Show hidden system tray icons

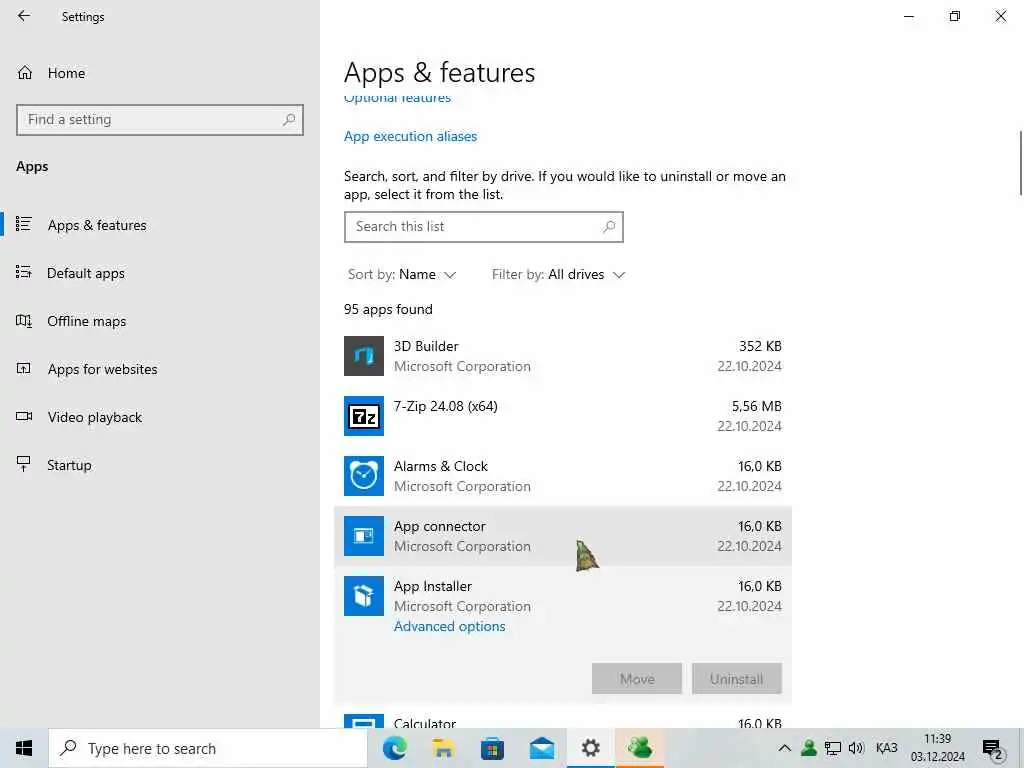785,748
